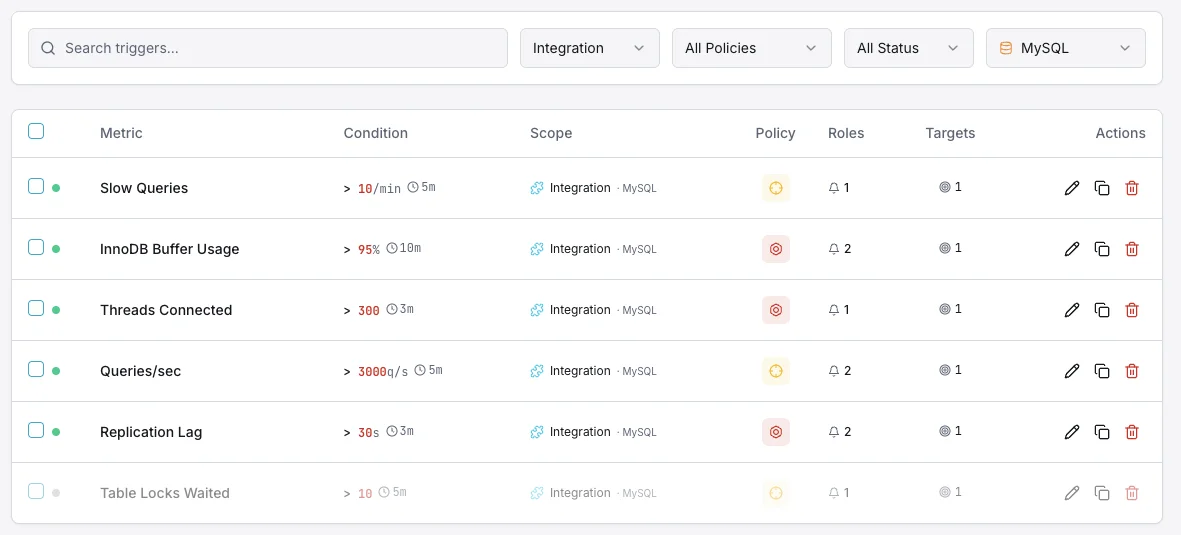The height and width of the screenshot is (535, 1181).
Task: Duplicate the Table Locks Waited trigger
Action: pos(1102,494)
